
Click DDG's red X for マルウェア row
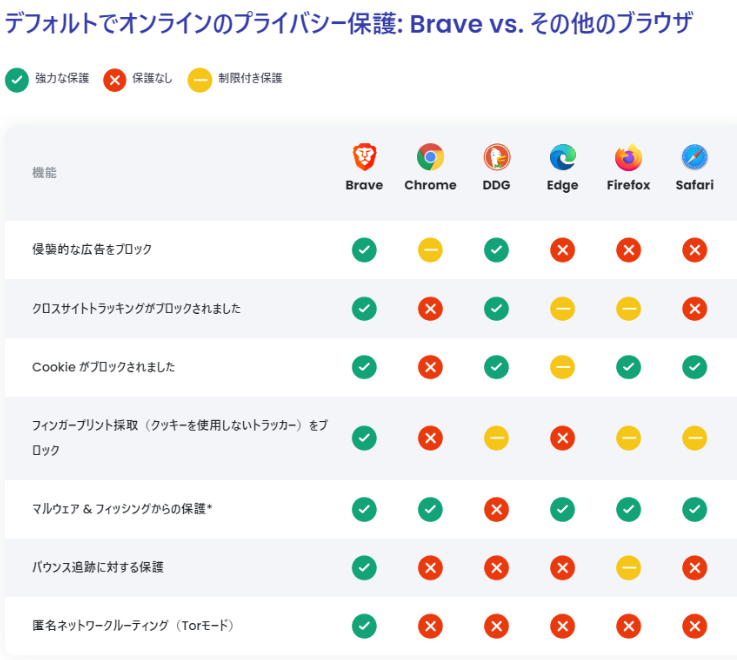(496, 510)
